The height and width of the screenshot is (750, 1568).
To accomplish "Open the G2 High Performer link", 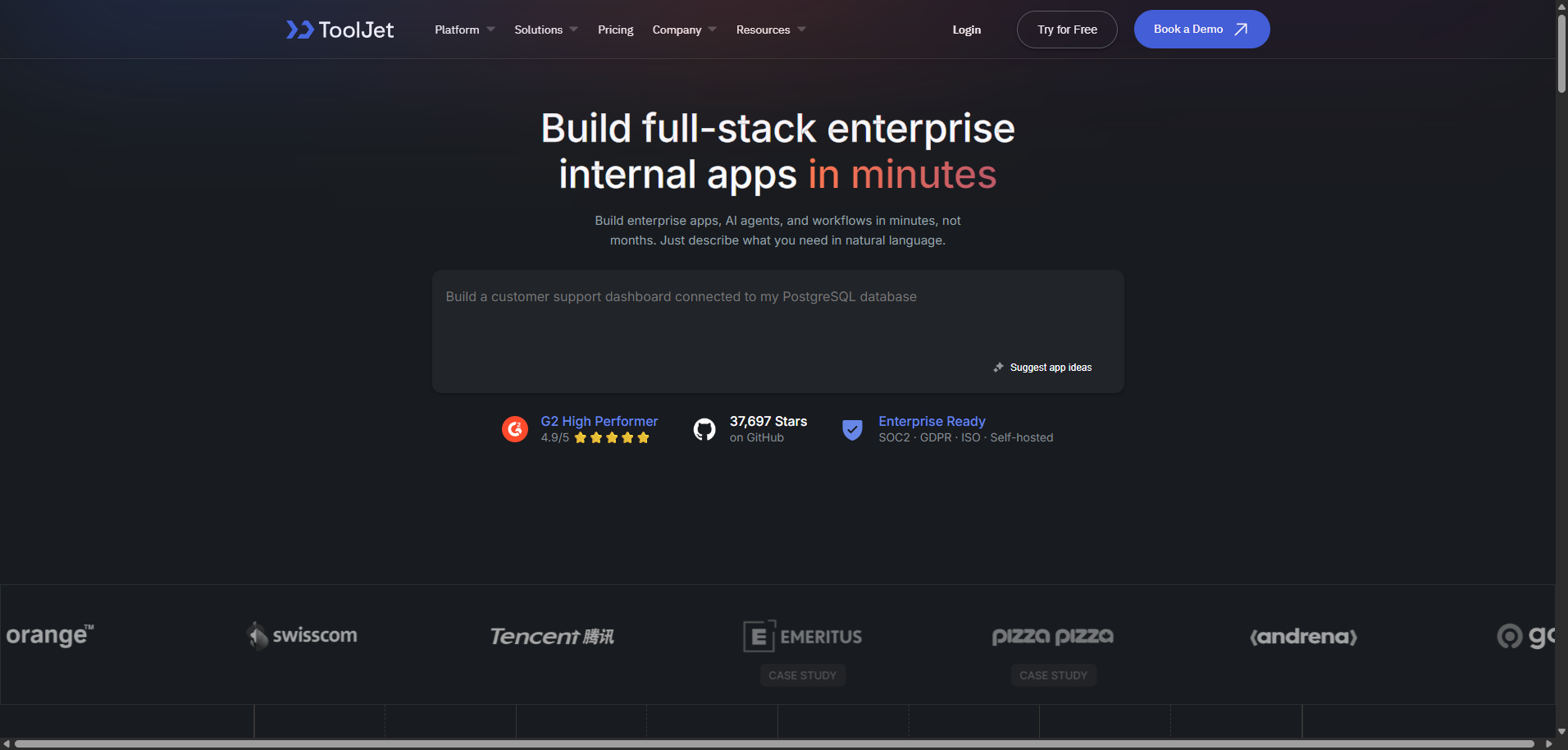I will tap(599, 421).
